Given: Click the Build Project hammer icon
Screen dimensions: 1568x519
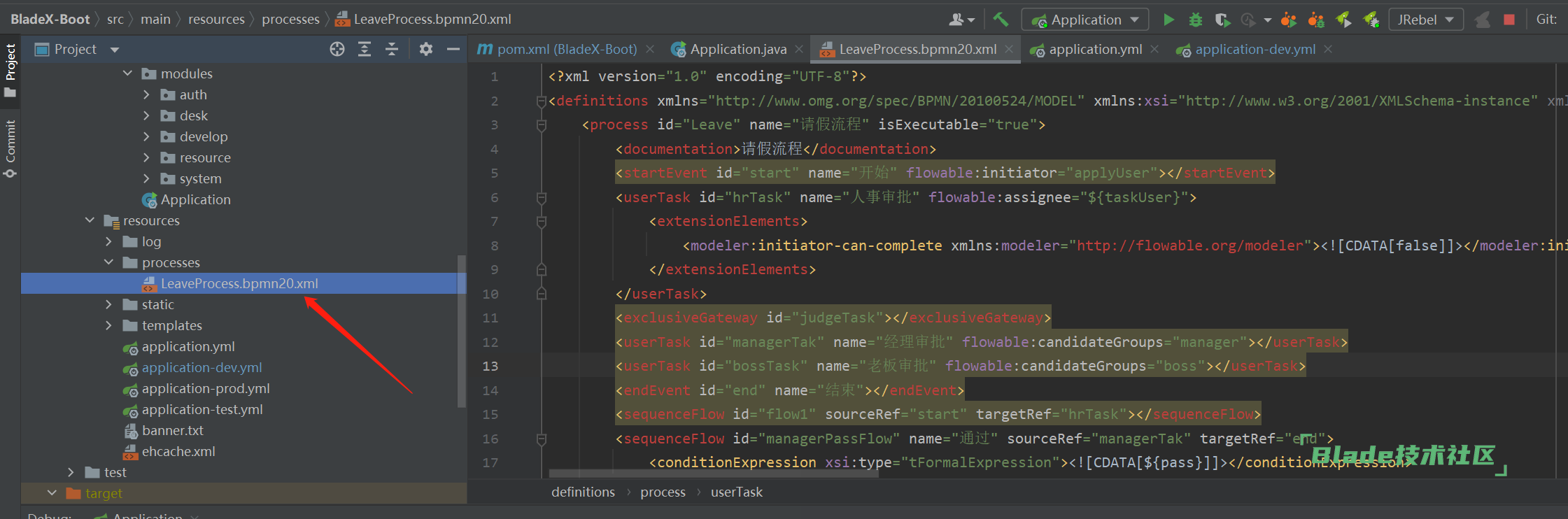Looking at the screenshot, I should [1001, 20].
